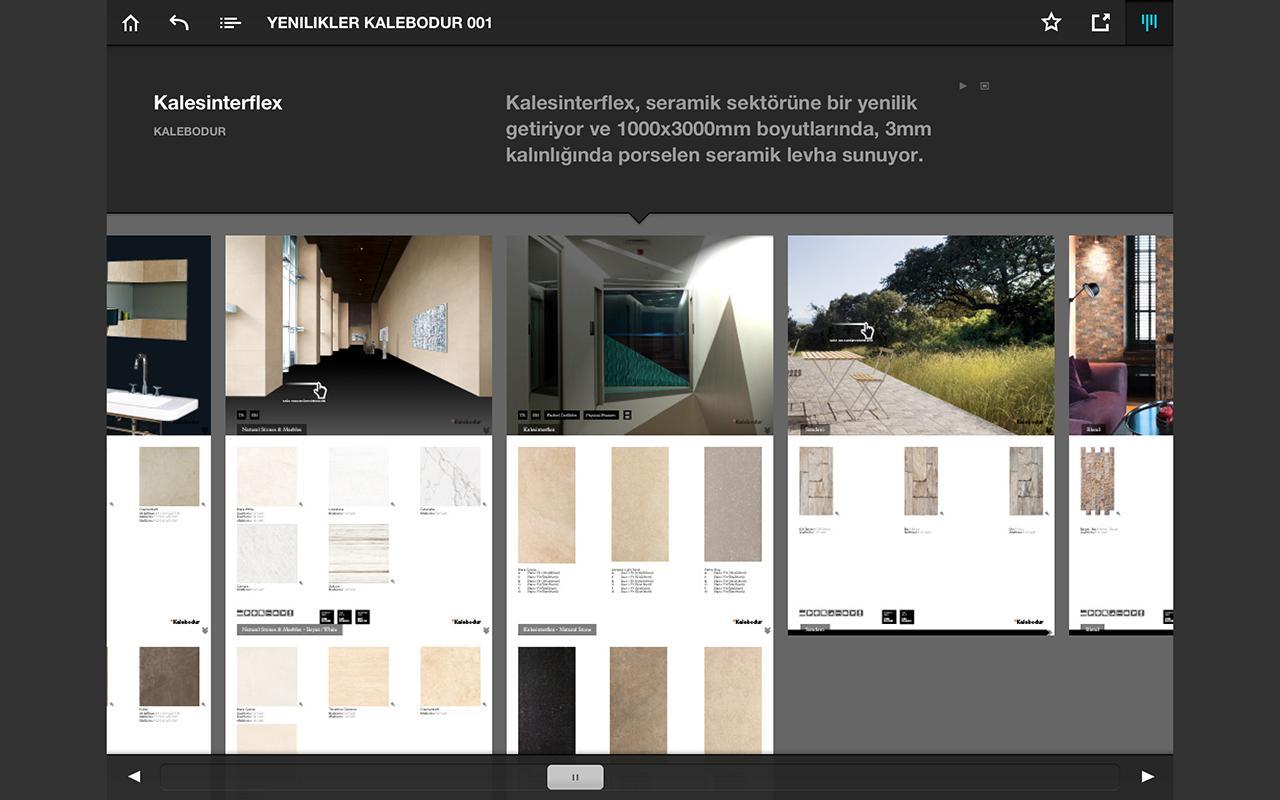Zoom the white Limestone tile magnifier
This screenshot has height=800, width=1280.
click(392, 504)
